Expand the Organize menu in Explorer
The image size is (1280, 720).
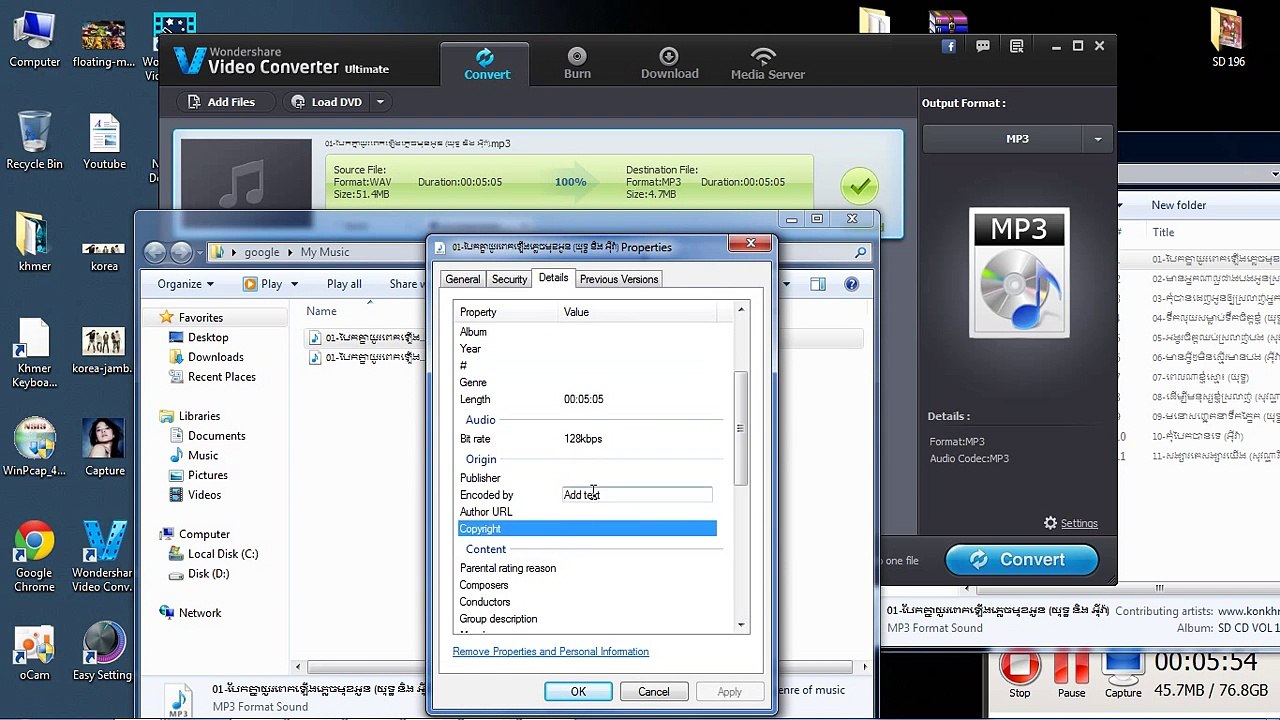[186, 284]
